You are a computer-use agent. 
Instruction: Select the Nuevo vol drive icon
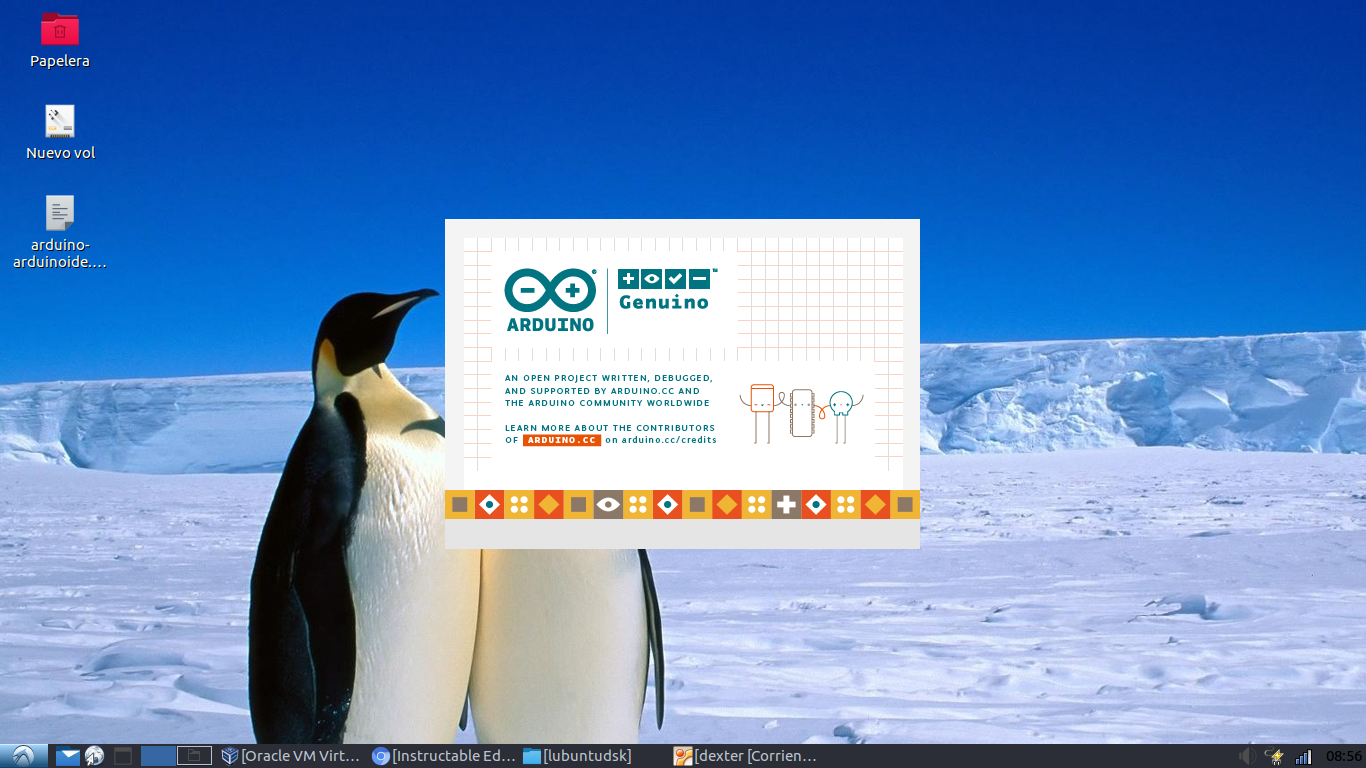point(60,132)
